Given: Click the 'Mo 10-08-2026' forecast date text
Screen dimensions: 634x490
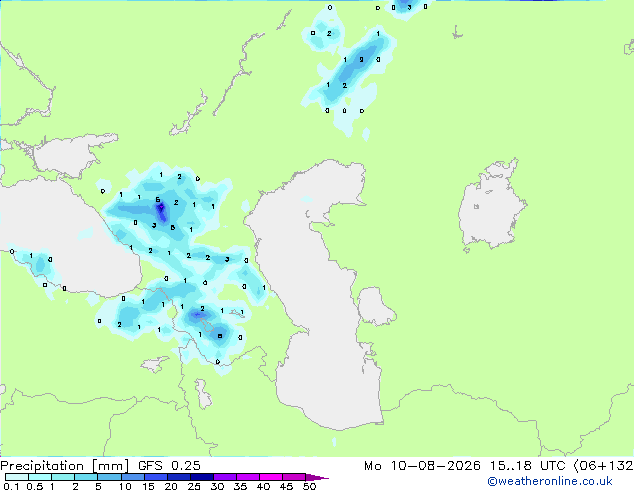Looking at the screenshot, I should click(422, 466).
